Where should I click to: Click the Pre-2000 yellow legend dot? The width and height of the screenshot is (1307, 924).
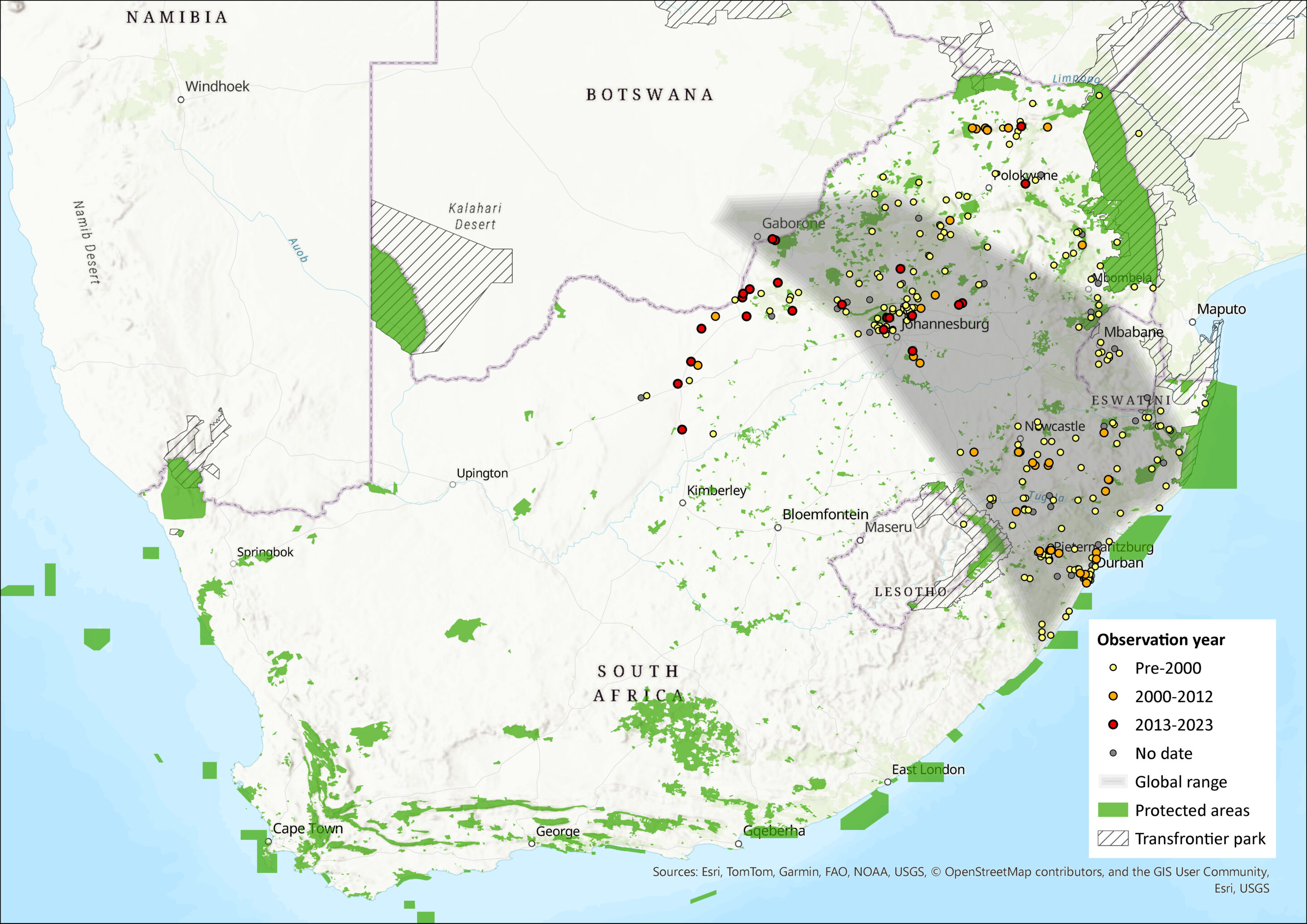(x=1114, y=668)
